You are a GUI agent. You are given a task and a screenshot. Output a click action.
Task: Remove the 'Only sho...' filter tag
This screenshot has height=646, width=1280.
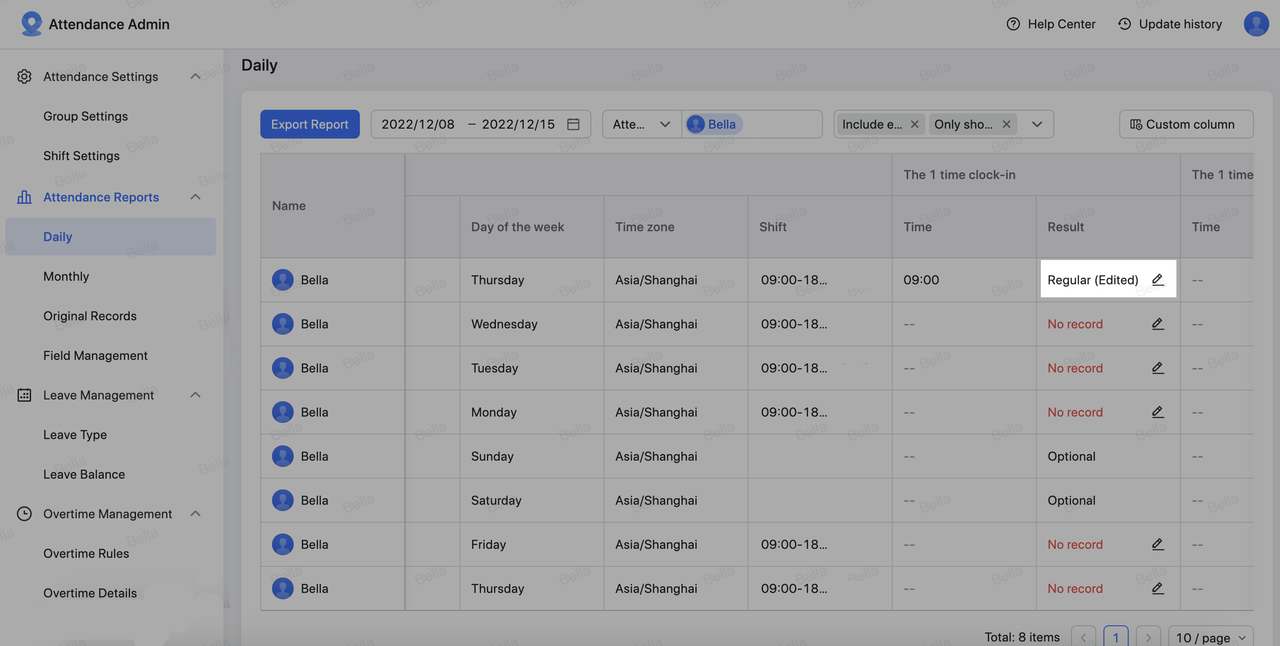(x=1006, y=124)
